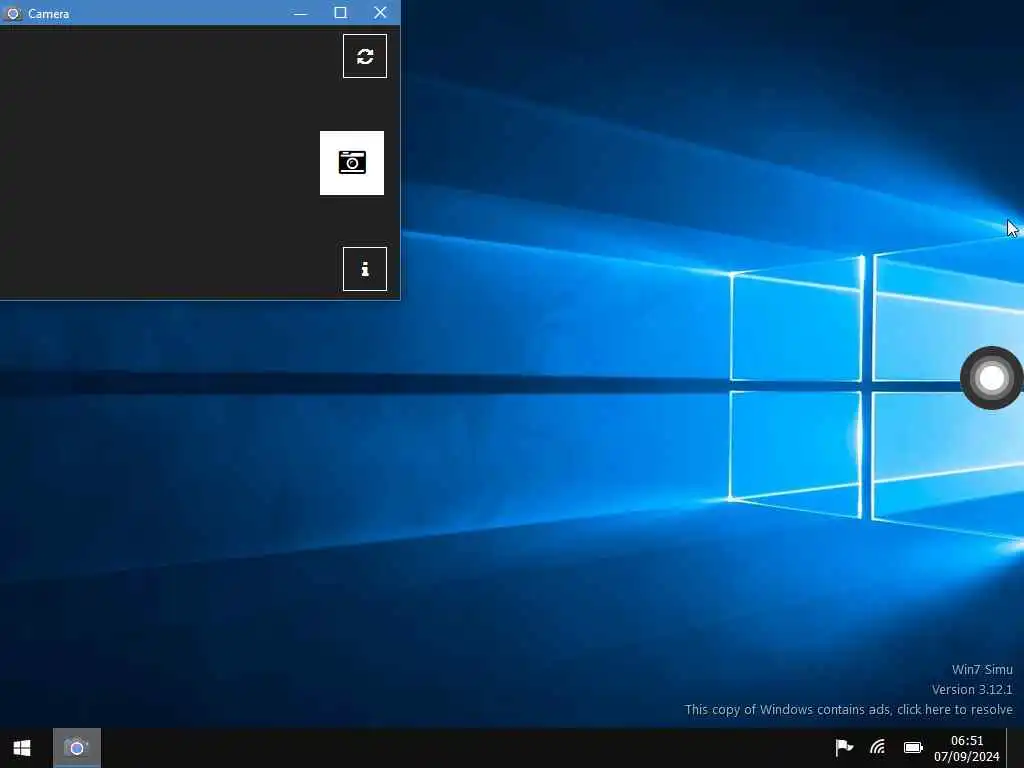This screenshot has width=1024, height=768.
Task: Close the Camera window
Action: [x=380, y=13]
